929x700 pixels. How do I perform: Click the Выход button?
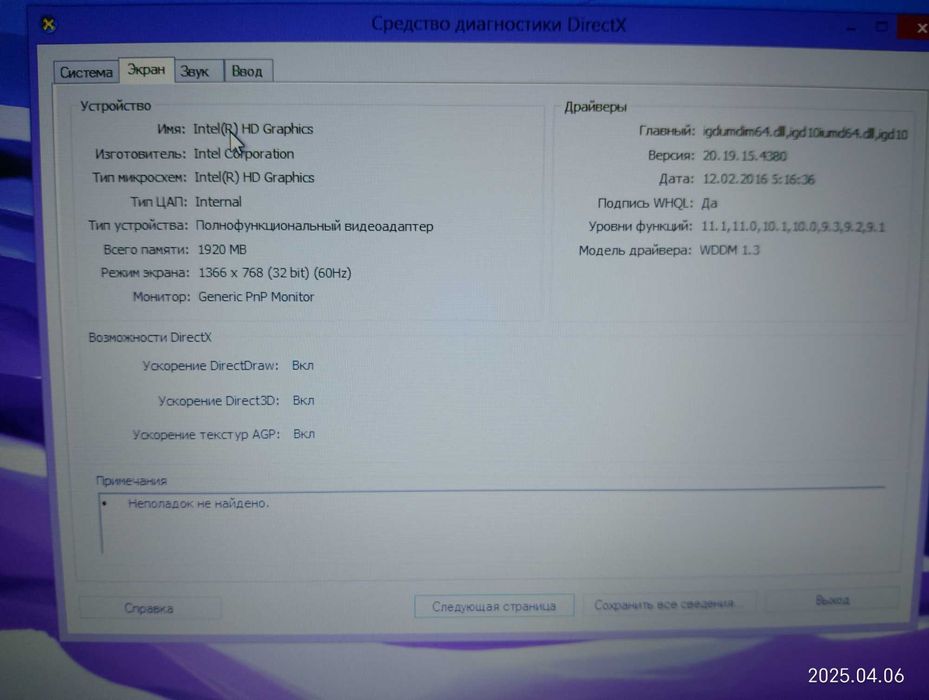832,600
